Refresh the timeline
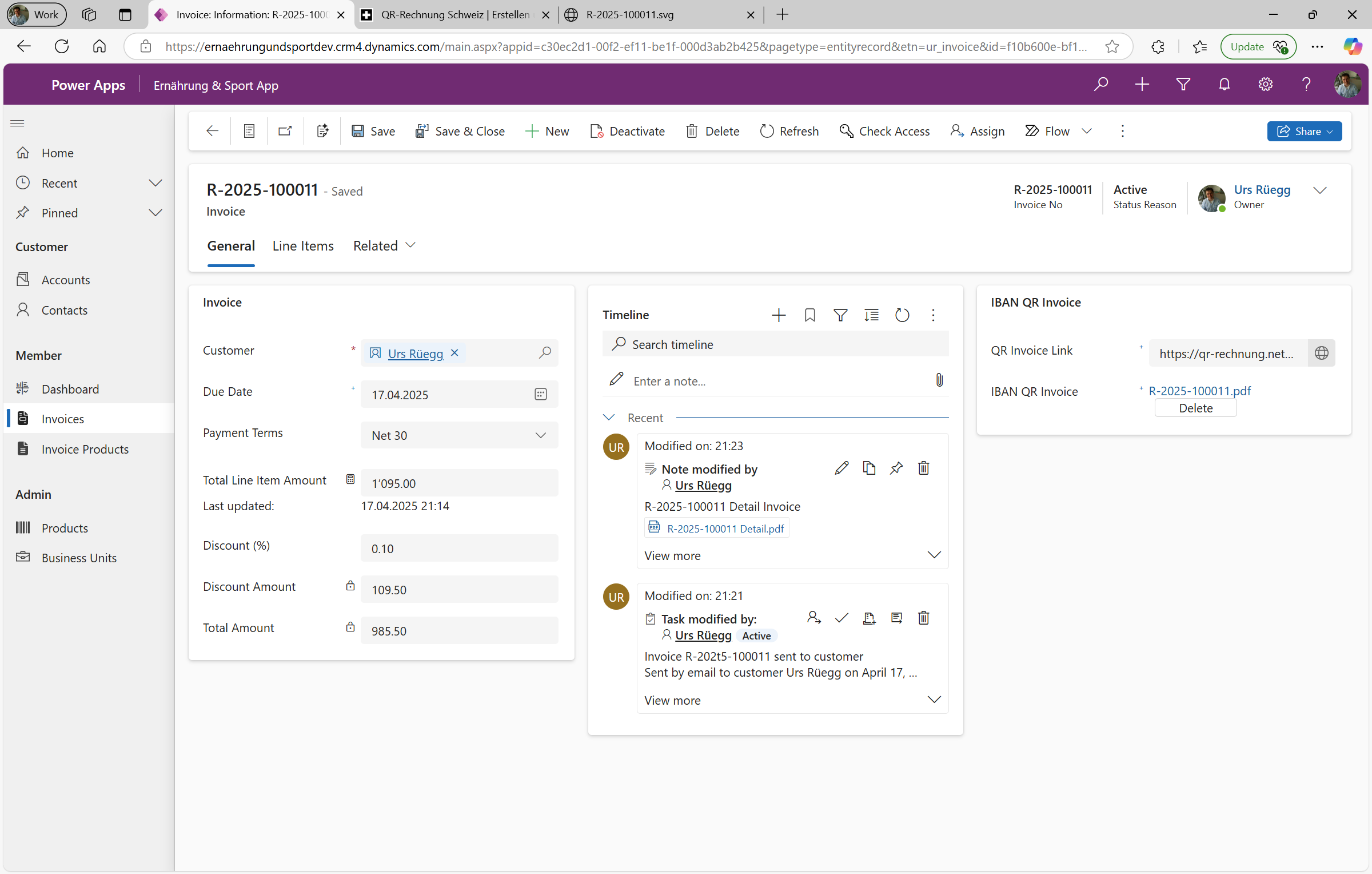 [902, 315]
